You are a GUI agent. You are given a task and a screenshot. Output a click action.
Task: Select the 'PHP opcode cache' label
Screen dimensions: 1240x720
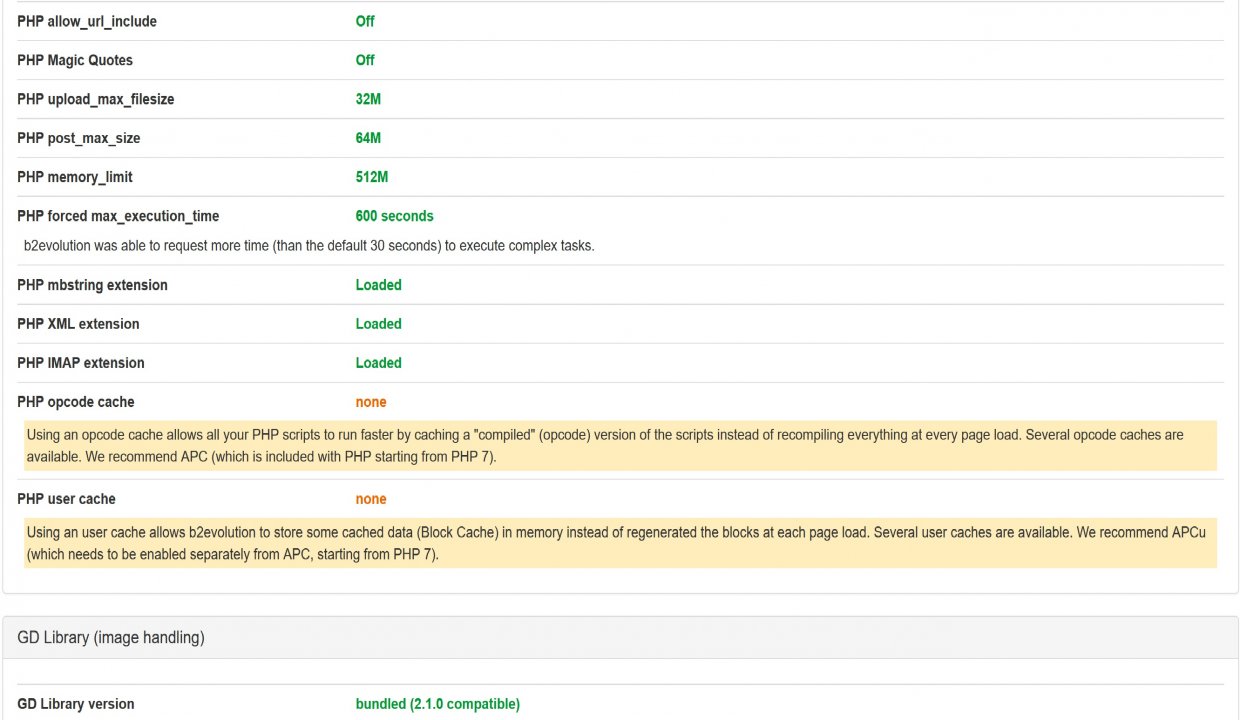(76, 402)
